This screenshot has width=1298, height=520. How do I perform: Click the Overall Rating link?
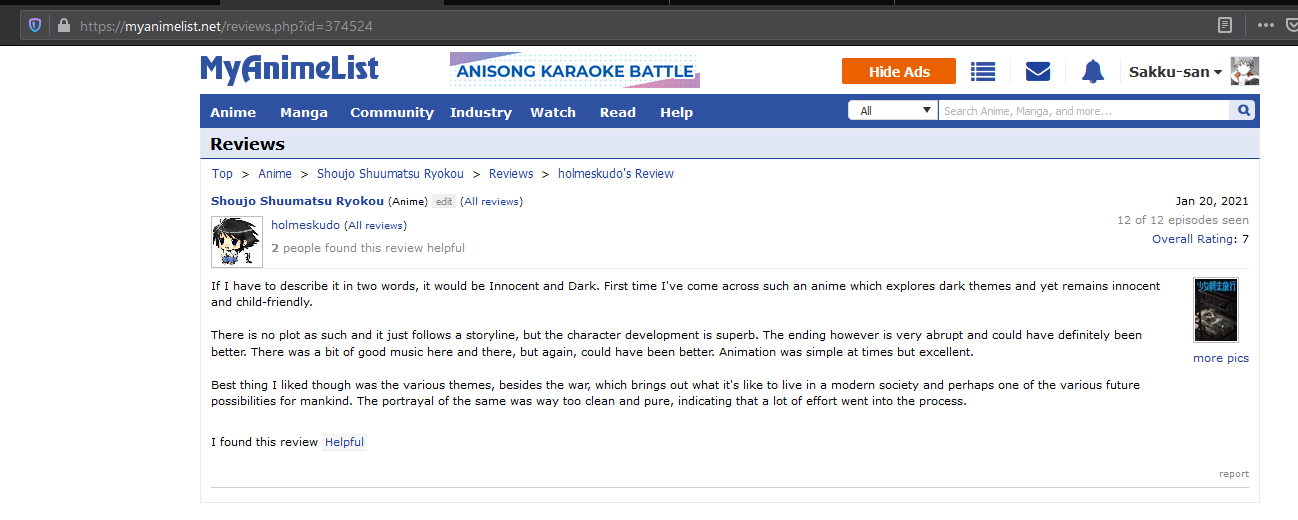[x=1195, y=239]
